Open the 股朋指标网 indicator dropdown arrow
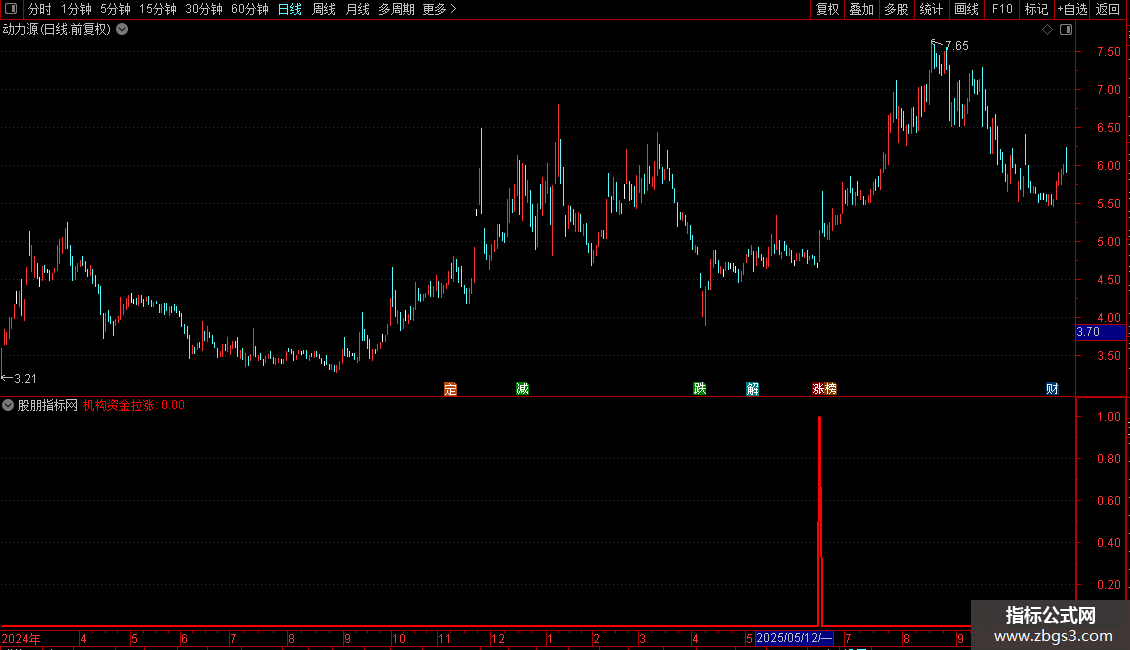 pos(8,406)
